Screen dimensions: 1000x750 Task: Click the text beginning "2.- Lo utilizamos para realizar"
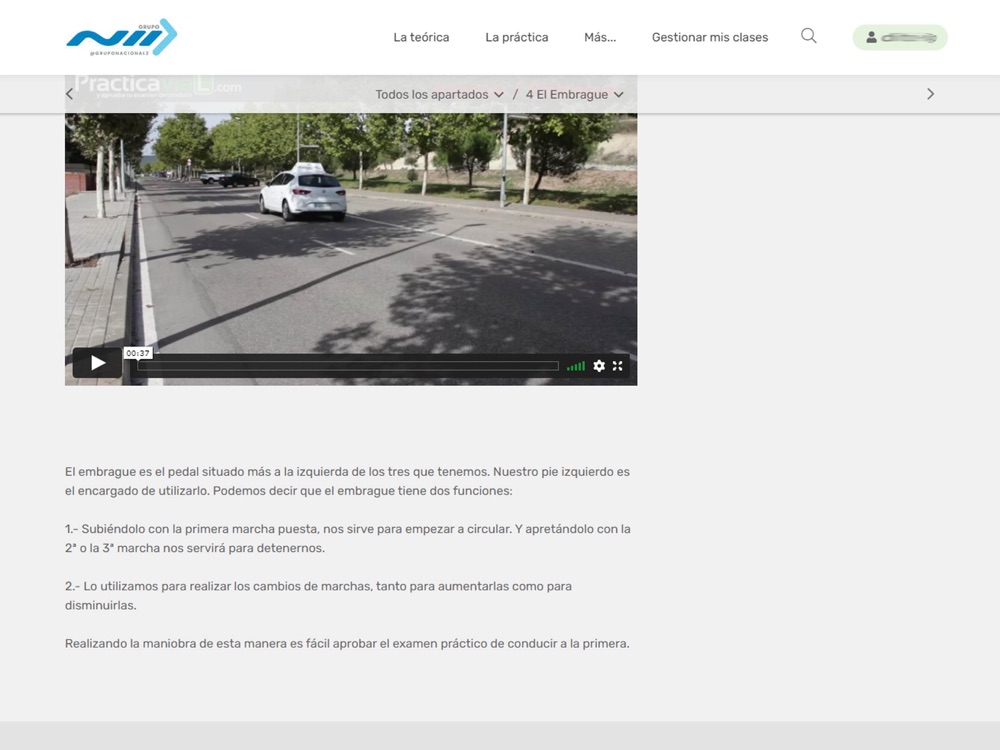[318, 596]
